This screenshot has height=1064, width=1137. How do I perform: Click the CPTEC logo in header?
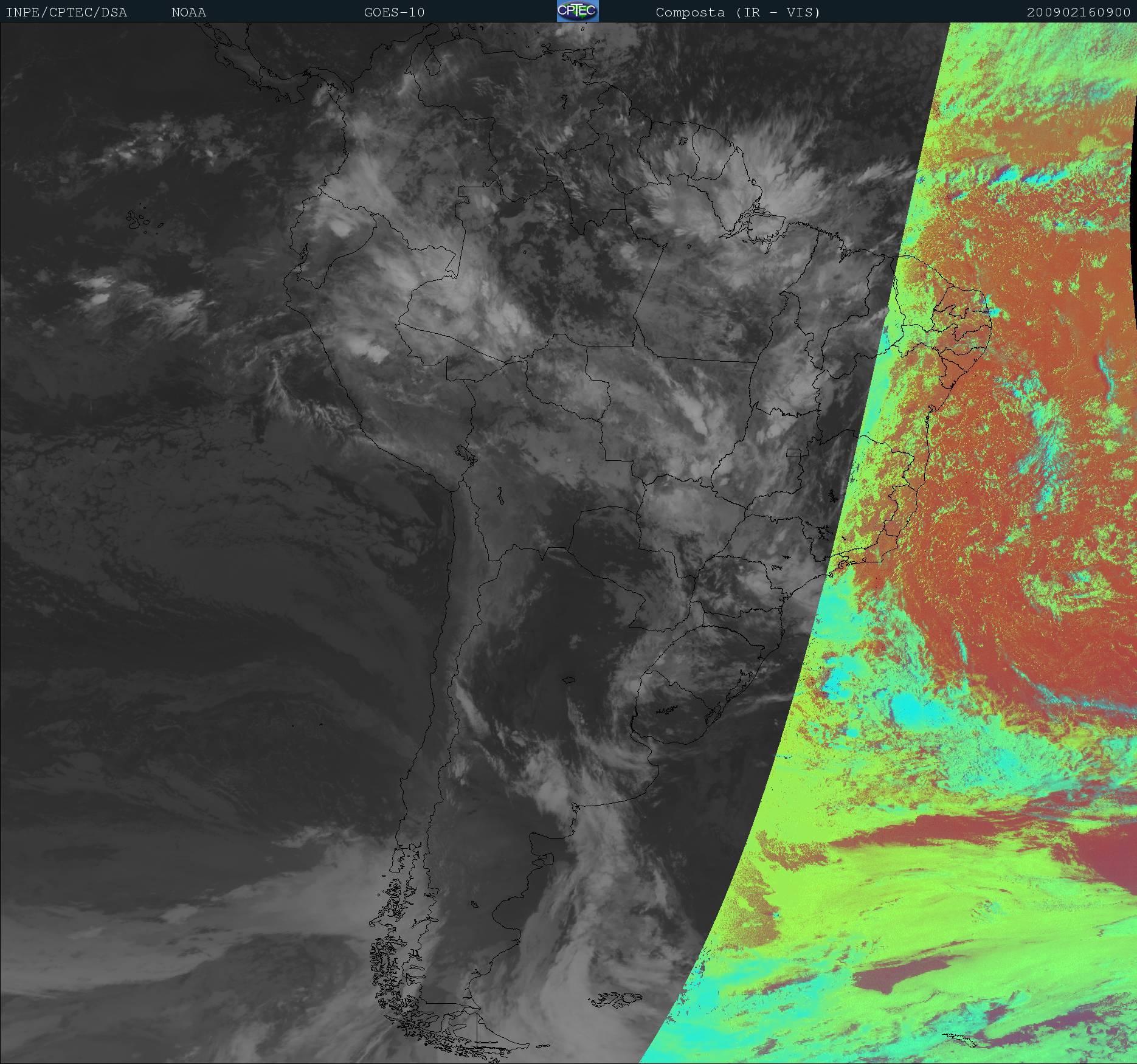click(578, 11)
